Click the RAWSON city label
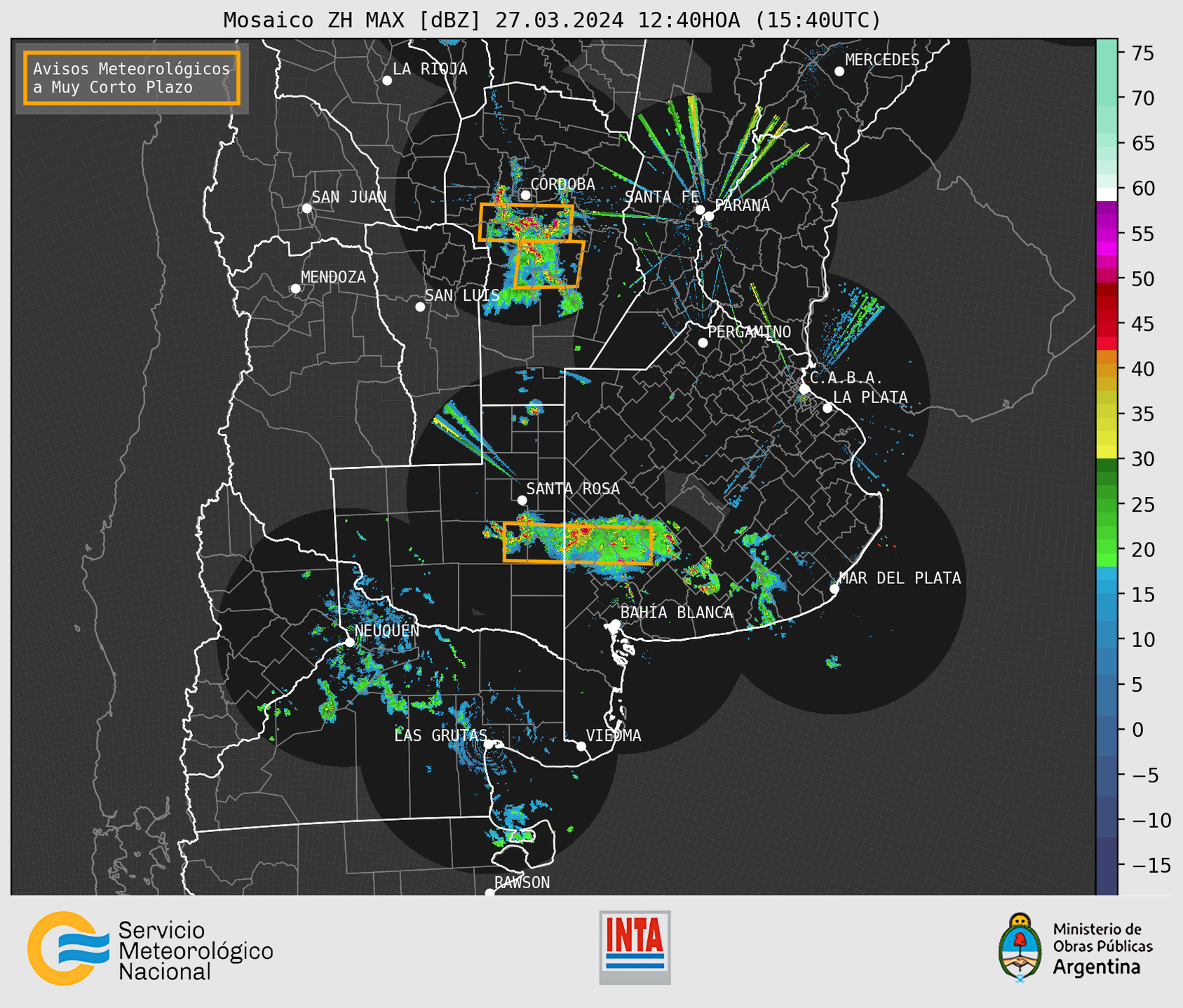Viewport: 1183px width, 1008px height. (x=522, y=883)
